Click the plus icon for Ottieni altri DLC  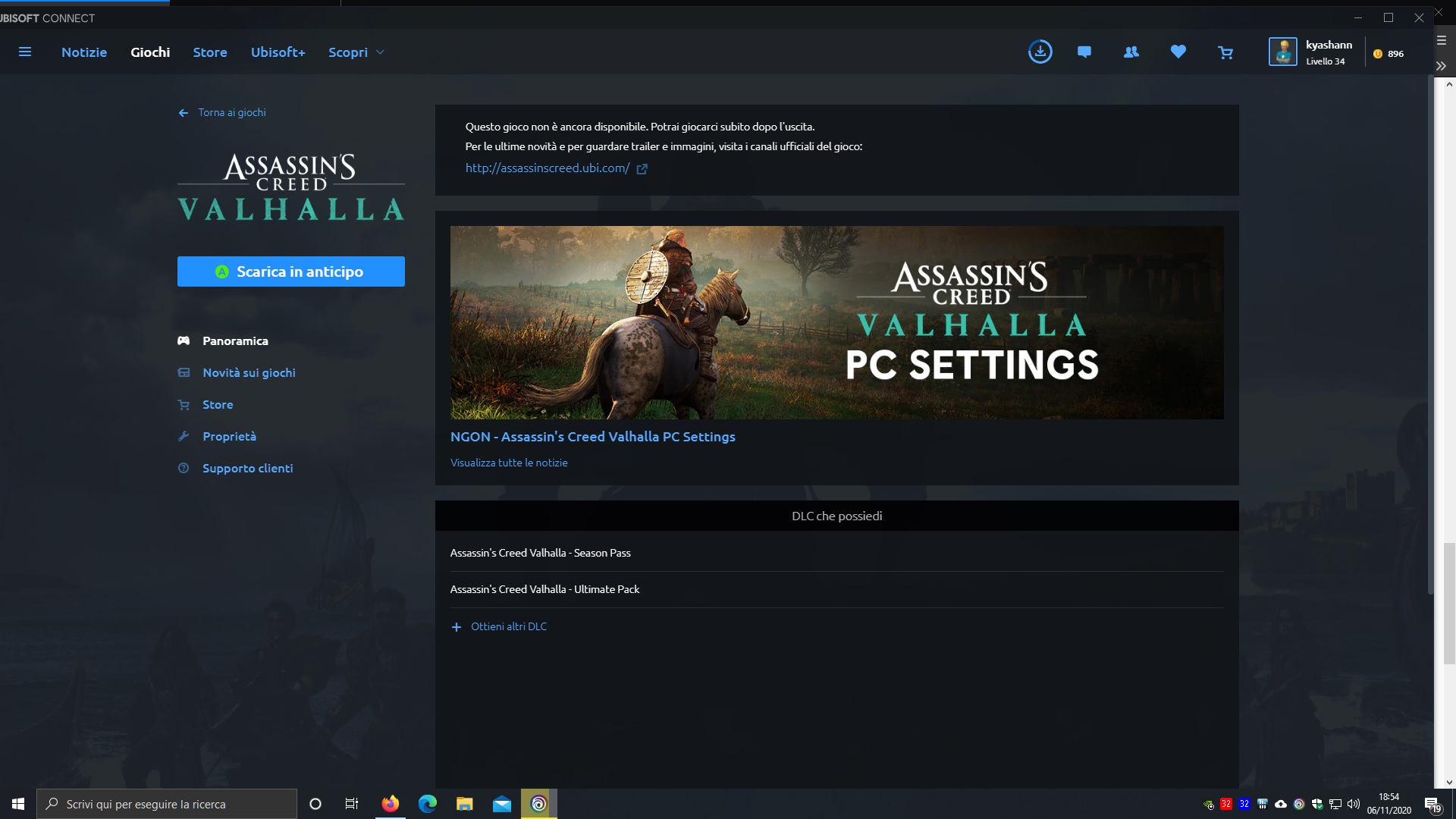456,627
